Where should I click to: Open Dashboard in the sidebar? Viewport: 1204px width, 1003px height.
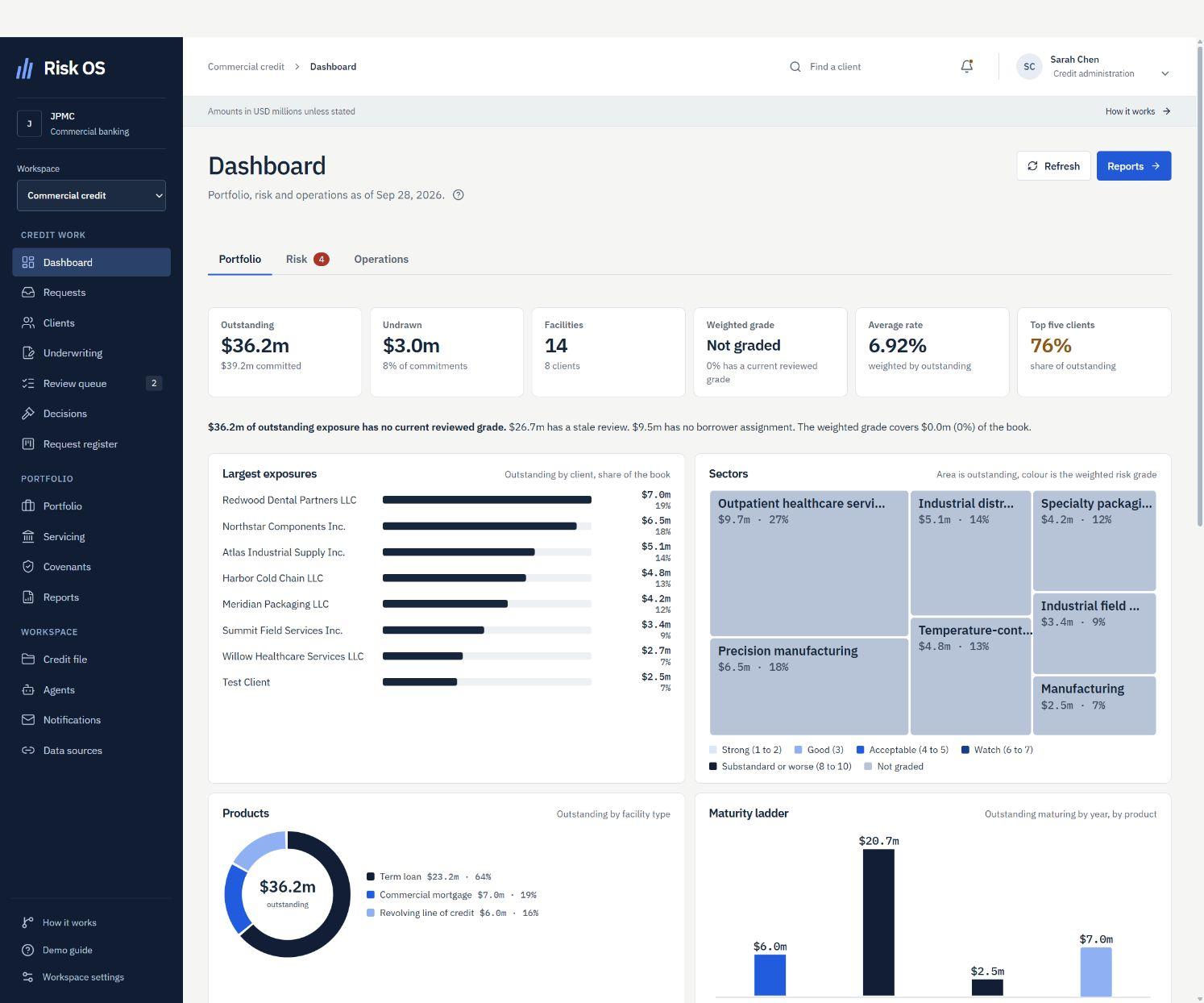(x=91, y=263)
